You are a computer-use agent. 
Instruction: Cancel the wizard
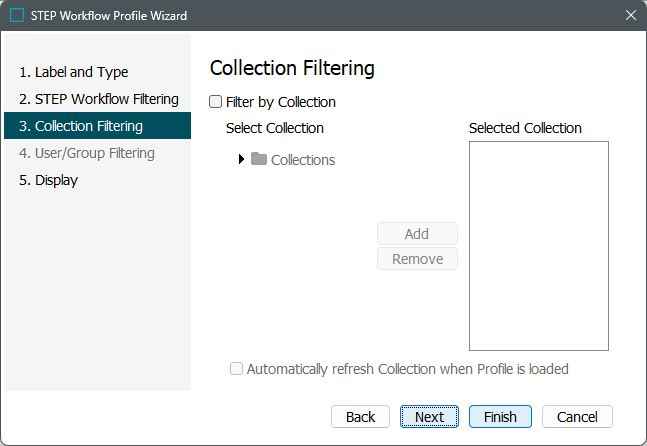click(577, 417)
